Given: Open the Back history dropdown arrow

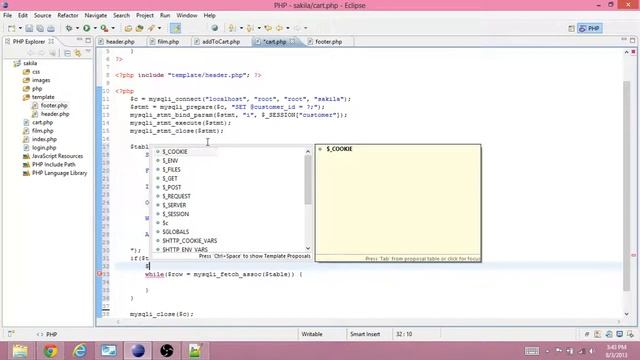Looking at the screenshot, I should click(x=288, y=28).
